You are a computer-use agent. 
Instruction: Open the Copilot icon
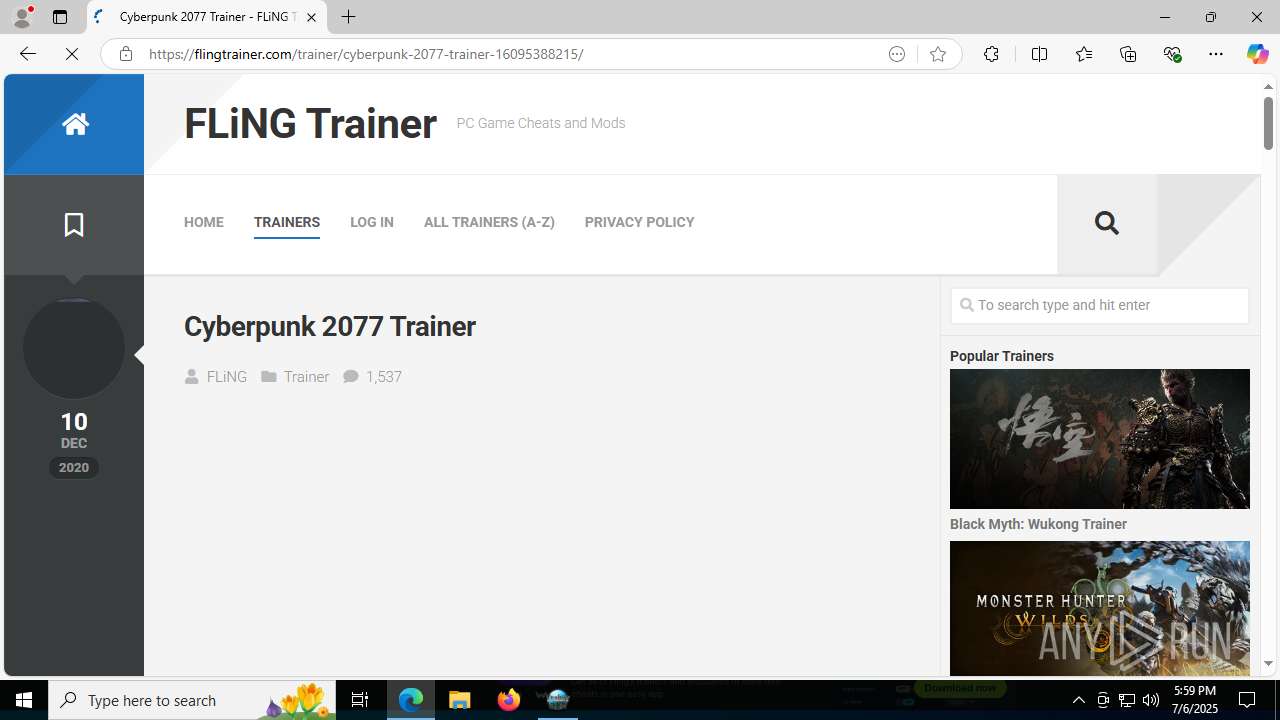click(1257, 54)
